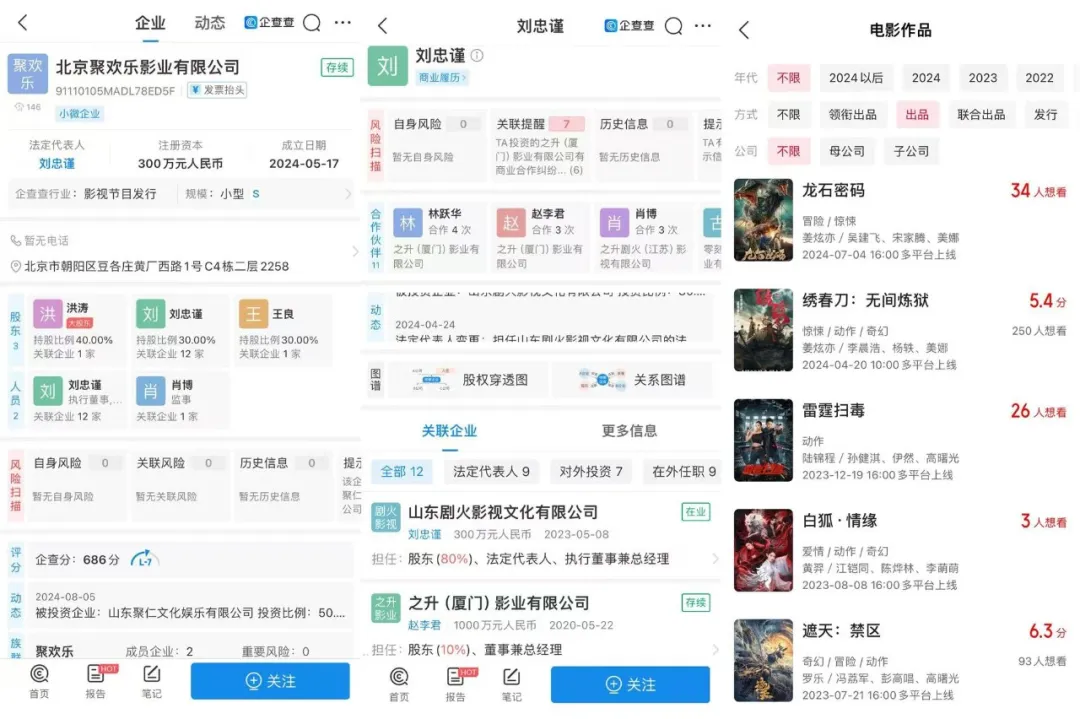Open the 发票抬头 button

tap(217, 90)
